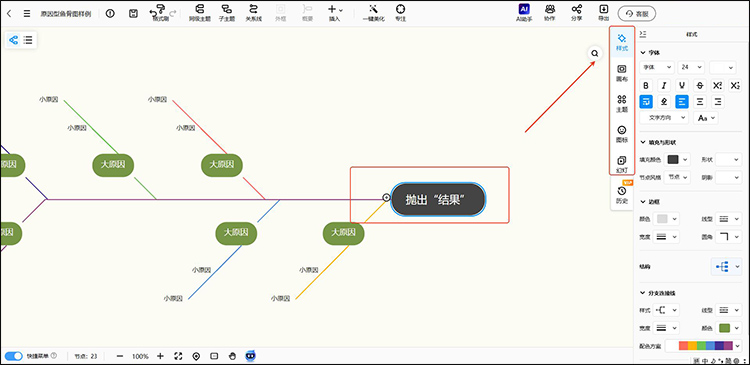Image resolution: width=750 pixels, height=365 pixels.
Task: Add a 子主题 subtopic
Action: pyautogui.click(x=227, y=13)
